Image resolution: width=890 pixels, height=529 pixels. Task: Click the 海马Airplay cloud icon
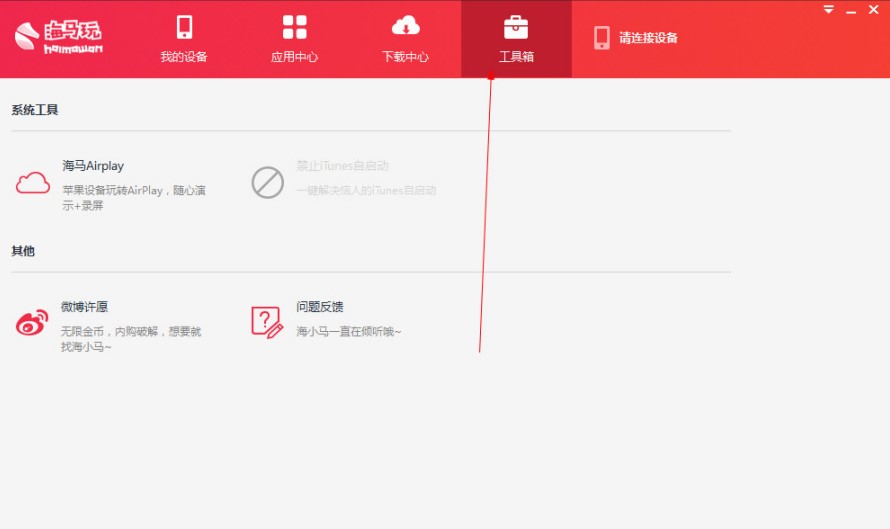(32, 183)
